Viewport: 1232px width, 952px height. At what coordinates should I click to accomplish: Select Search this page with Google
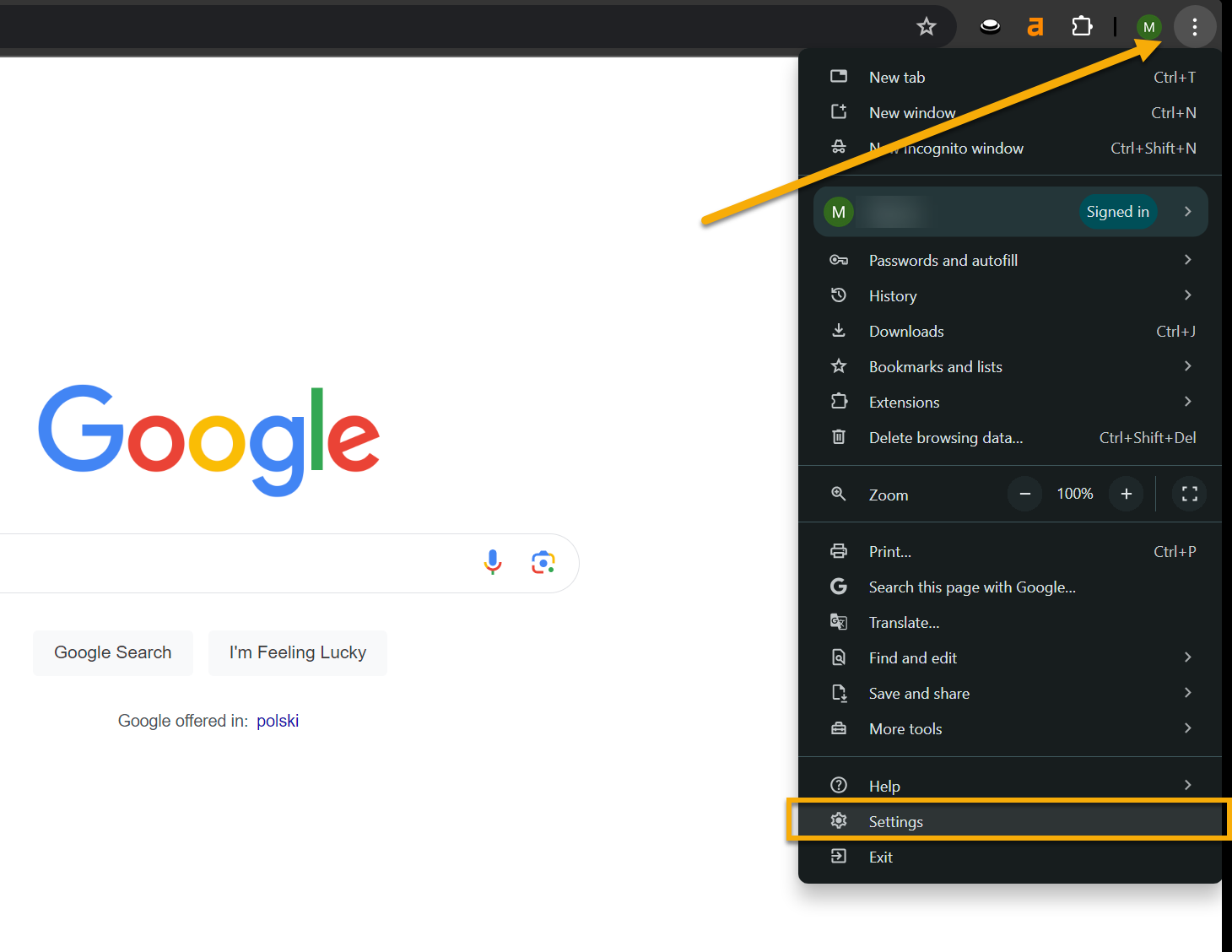[1010, 587]
